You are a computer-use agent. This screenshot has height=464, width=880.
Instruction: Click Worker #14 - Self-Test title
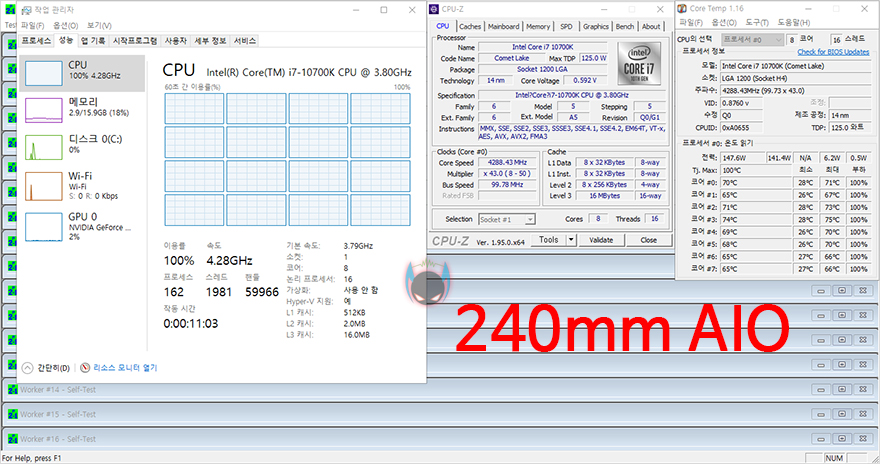[58, 389]
